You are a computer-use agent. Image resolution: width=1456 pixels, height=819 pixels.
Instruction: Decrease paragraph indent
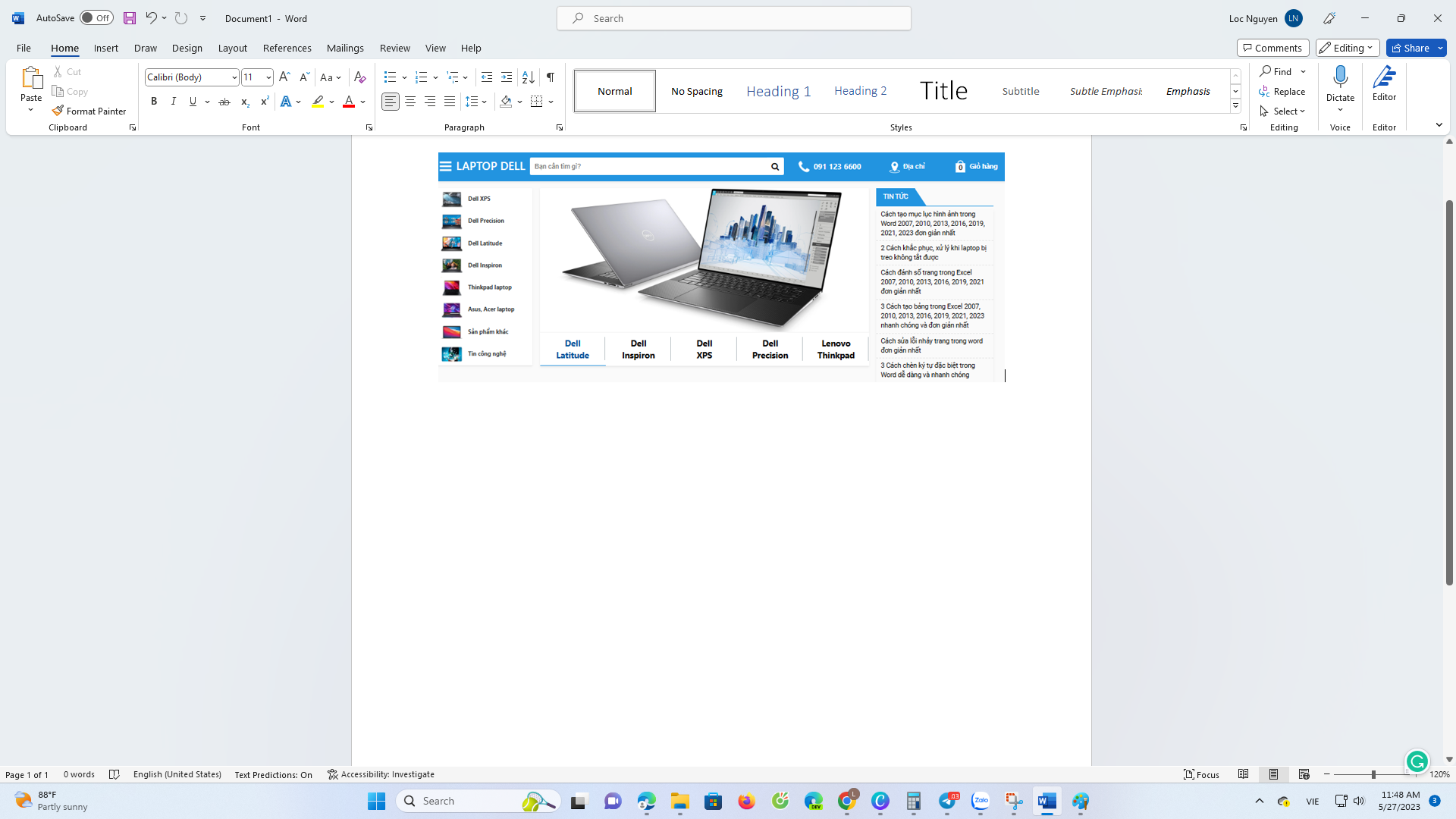tap(487, 77)
